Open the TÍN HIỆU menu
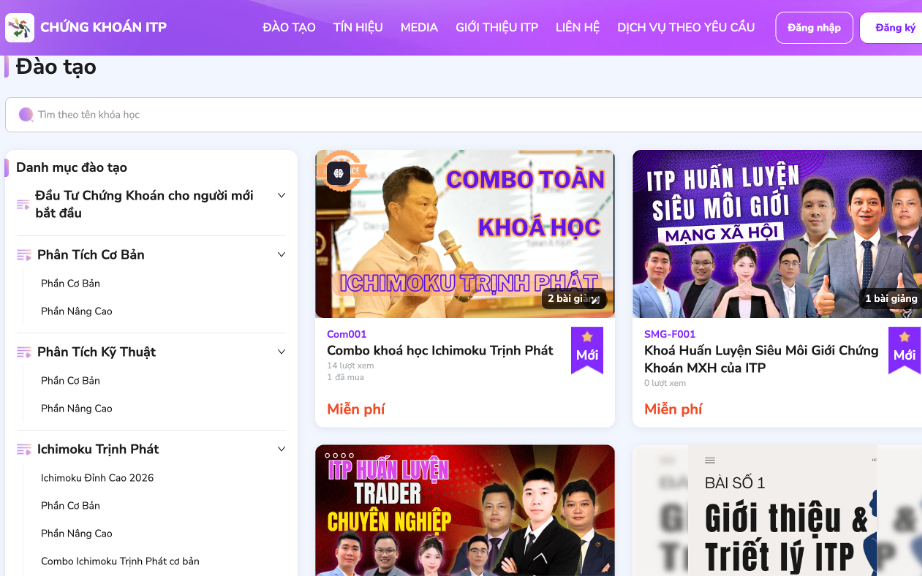The image size is (922, 576). point(358,28)
